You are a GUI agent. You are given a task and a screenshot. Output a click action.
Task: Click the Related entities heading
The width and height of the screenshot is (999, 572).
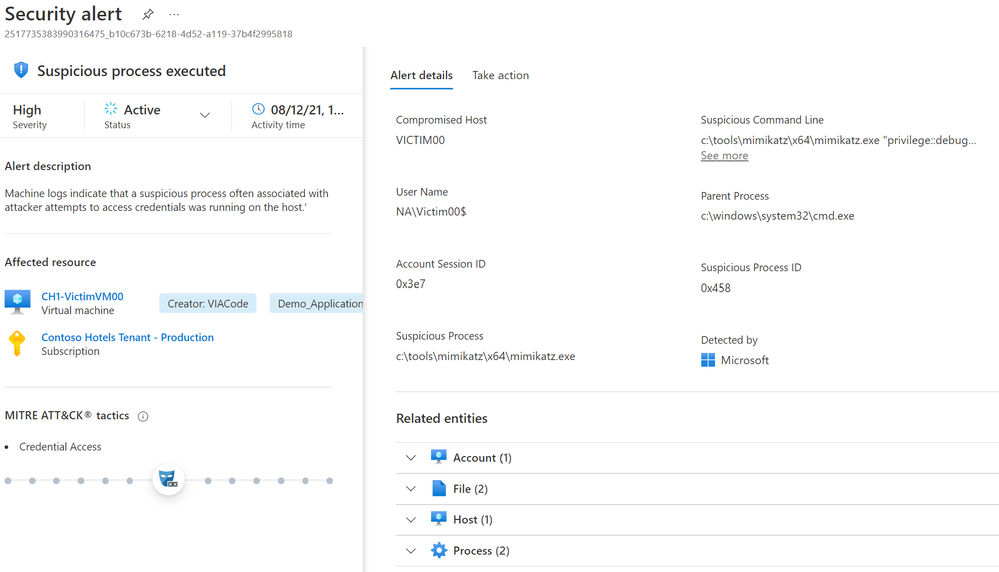(x=442, y=418)
